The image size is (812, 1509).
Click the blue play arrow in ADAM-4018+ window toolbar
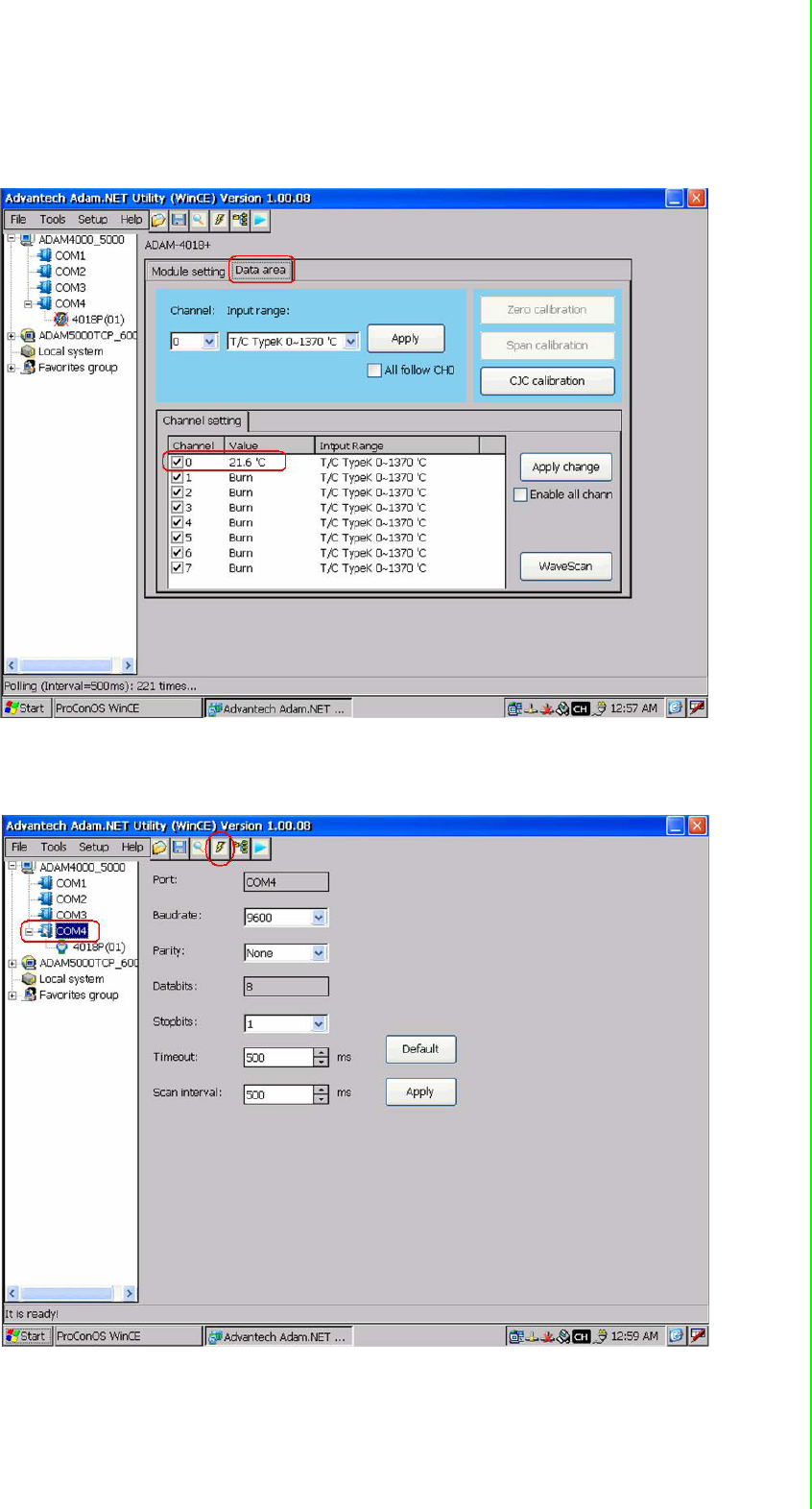(260, 220)
